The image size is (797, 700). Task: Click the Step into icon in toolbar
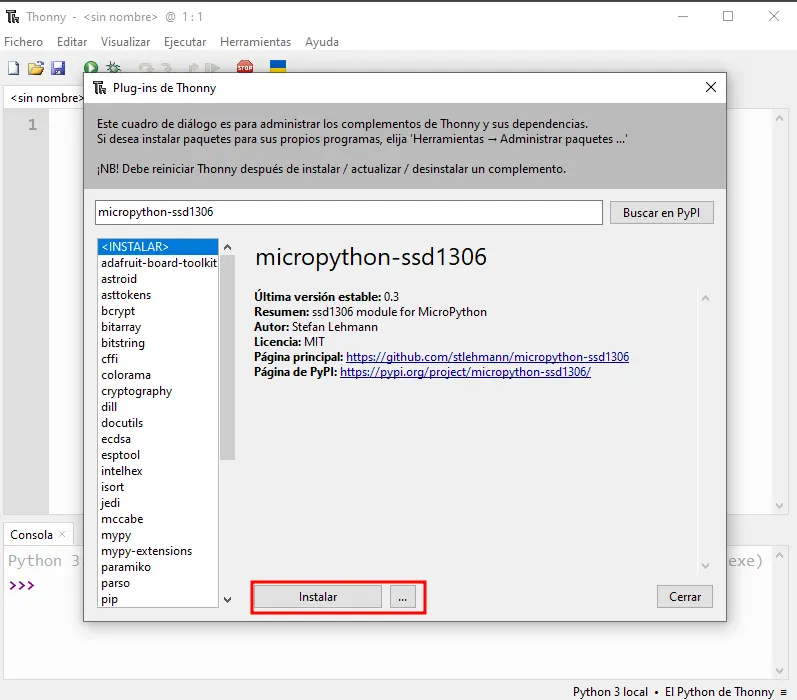(x=166, y=67)
